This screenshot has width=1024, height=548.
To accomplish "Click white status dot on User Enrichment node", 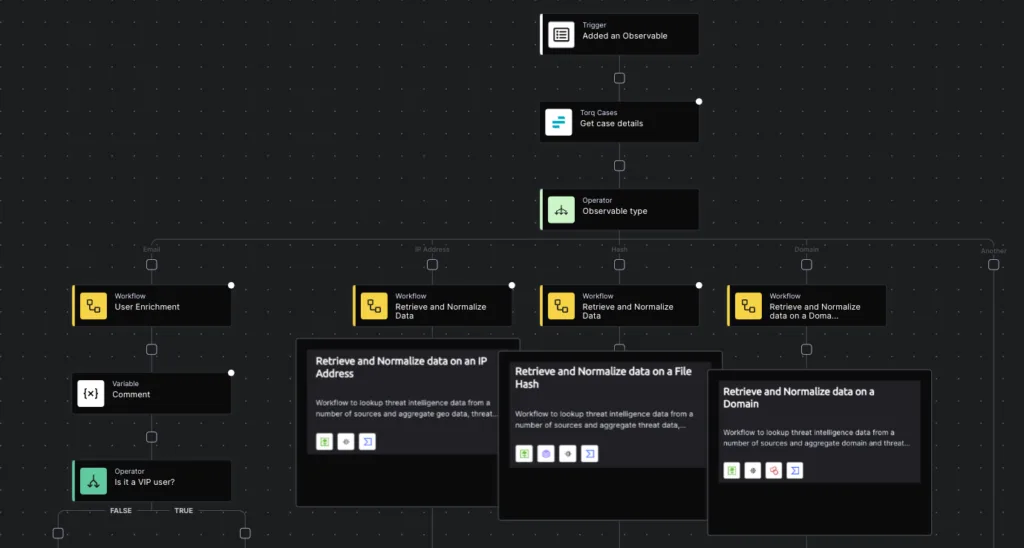I will pyautogui.click(x=231, y=285).
